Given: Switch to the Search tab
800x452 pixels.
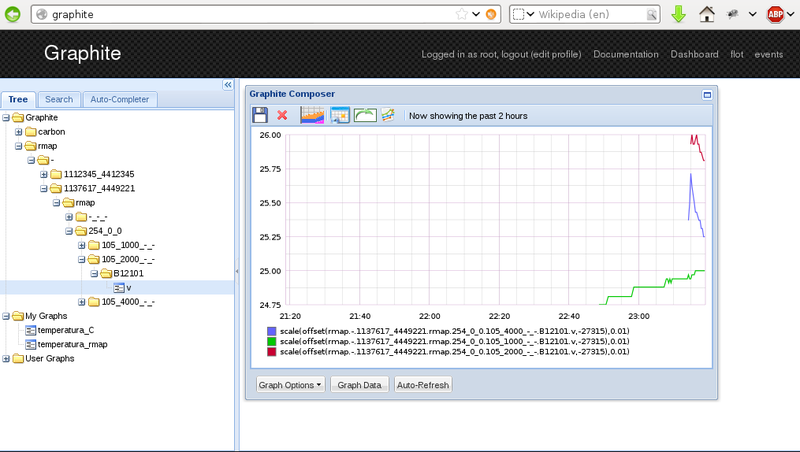Looking at the screenshot, I should 59,99.
